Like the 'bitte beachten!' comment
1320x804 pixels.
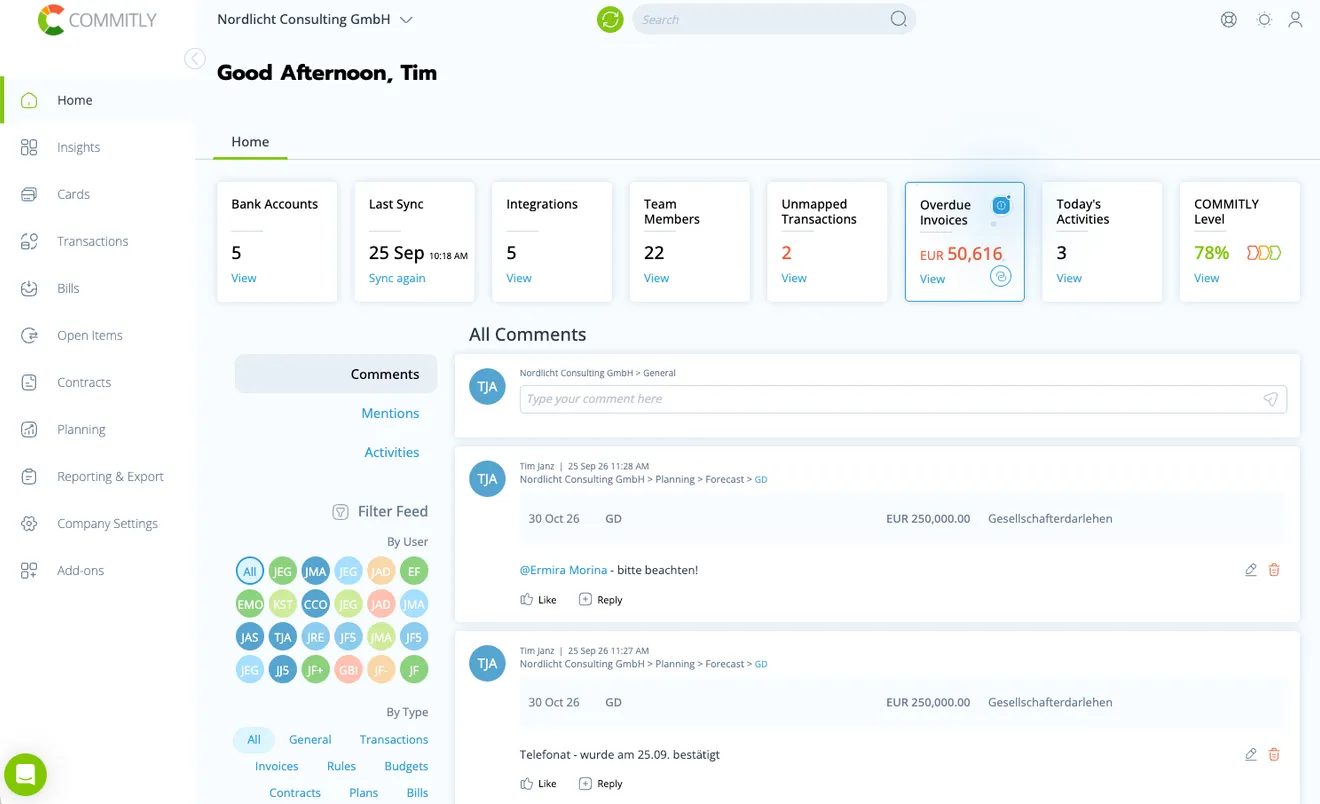(x=538, y=599)
